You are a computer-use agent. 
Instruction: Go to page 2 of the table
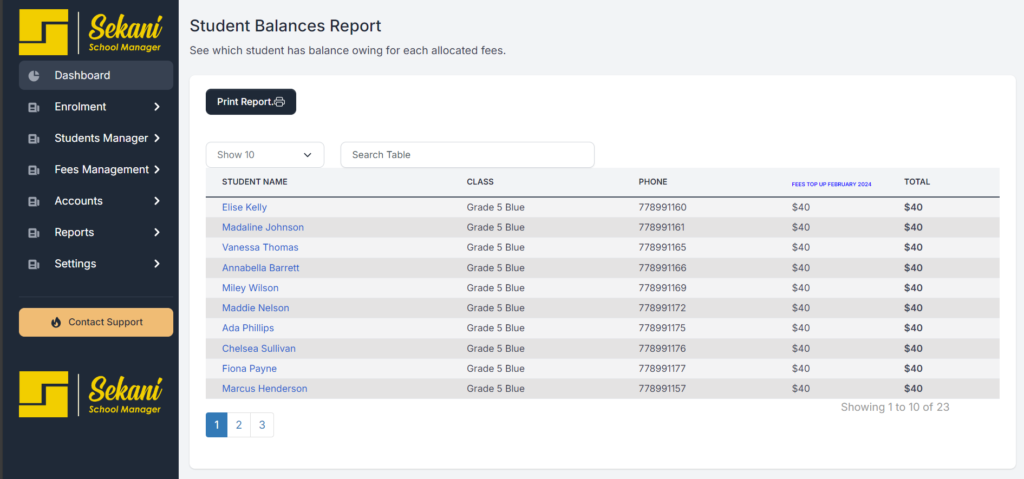click(239, 425)
